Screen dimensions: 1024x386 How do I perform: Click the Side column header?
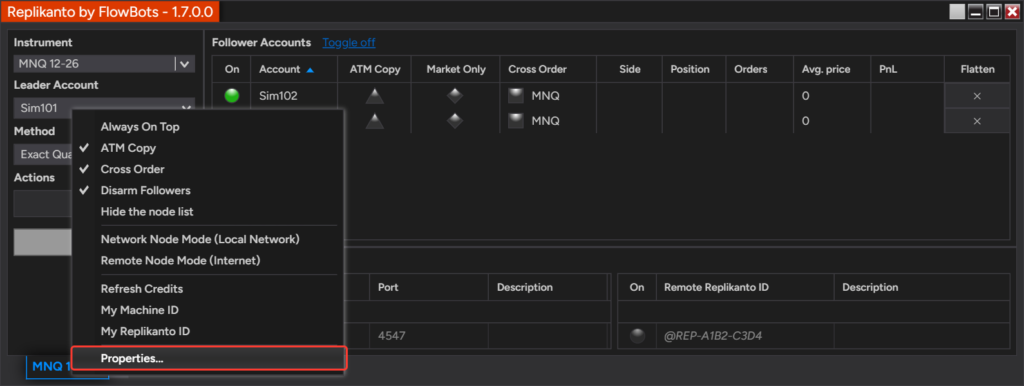click(x=630, y=69)
